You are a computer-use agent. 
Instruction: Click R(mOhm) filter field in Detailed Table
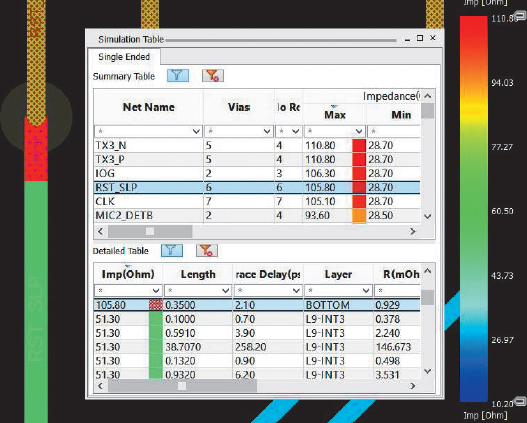pyautogui.click(x=398, y=290)
